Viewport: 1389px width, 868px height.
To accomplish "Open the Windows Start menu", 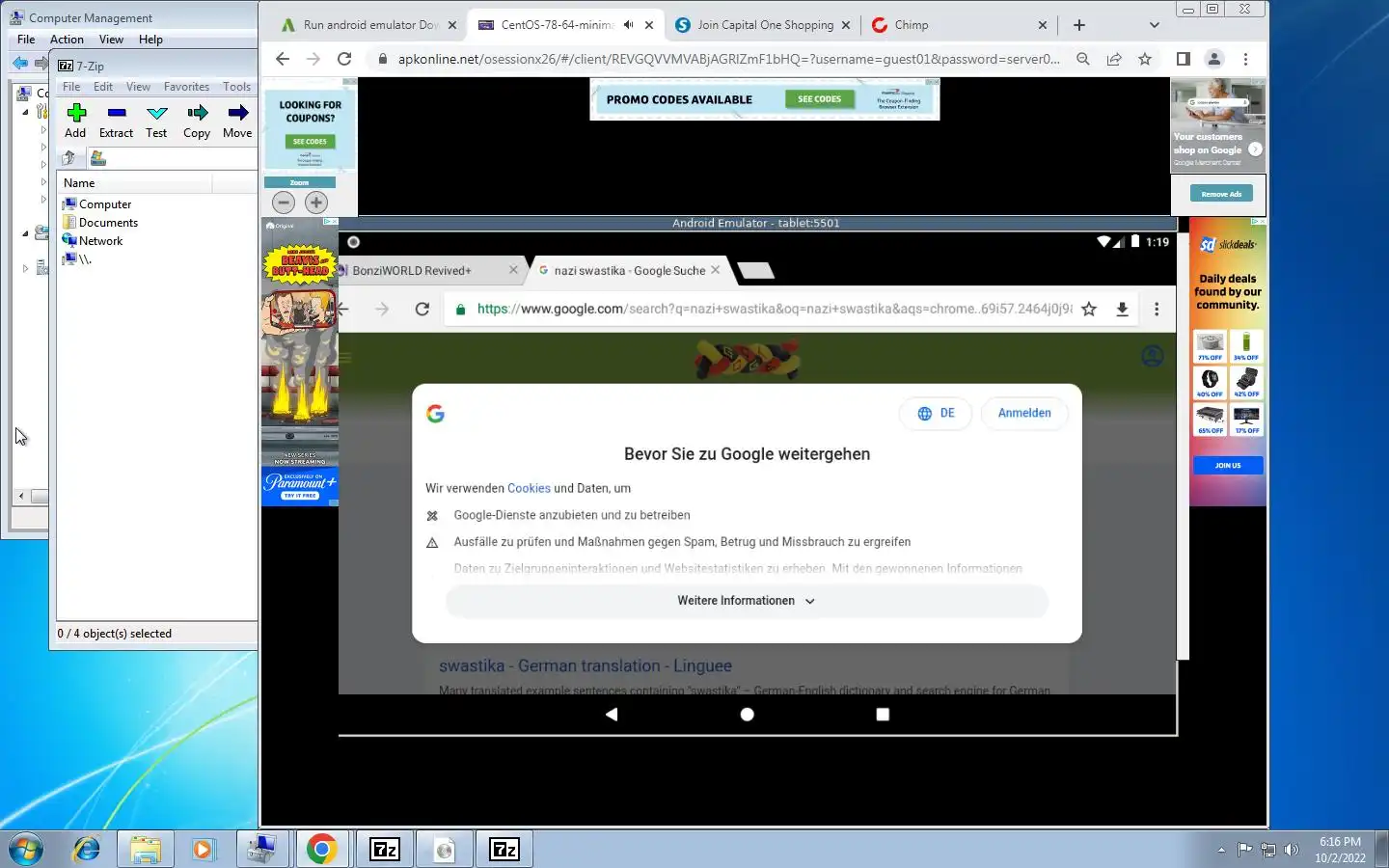I will [26, 850].
